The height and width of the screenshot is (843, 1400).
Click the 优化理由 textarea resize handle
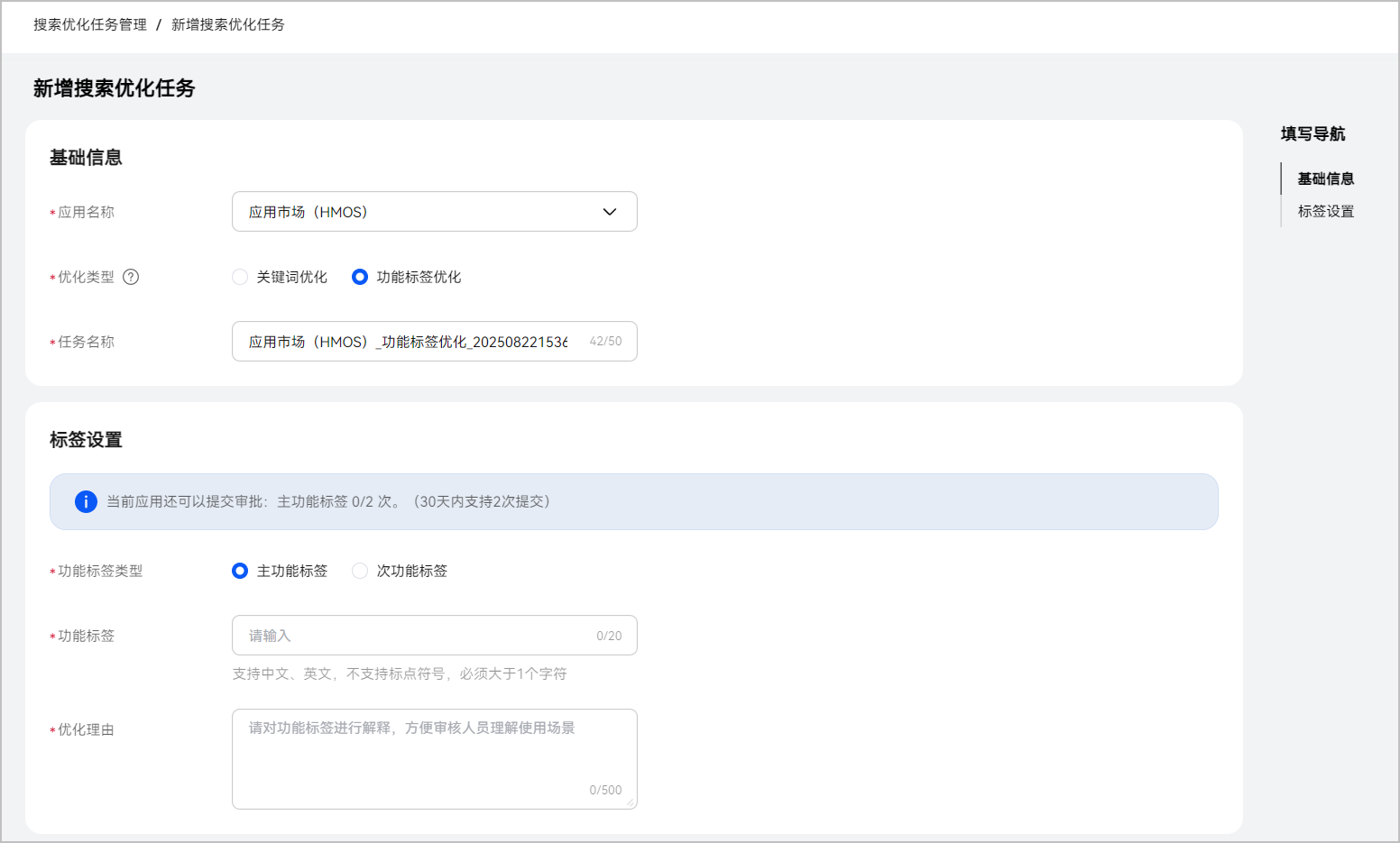point(631,802)
